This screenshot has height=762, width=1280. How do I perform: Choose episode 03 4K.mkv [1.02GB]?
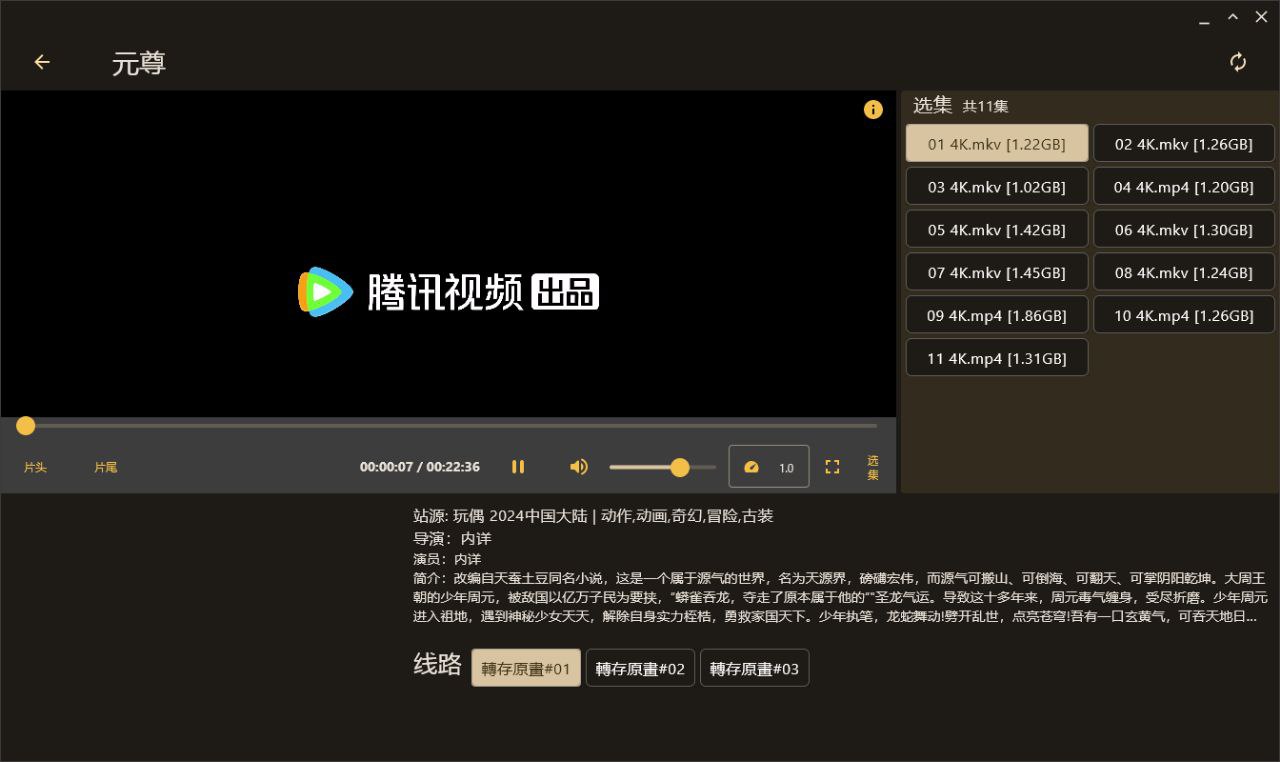(x=997, y=187)
